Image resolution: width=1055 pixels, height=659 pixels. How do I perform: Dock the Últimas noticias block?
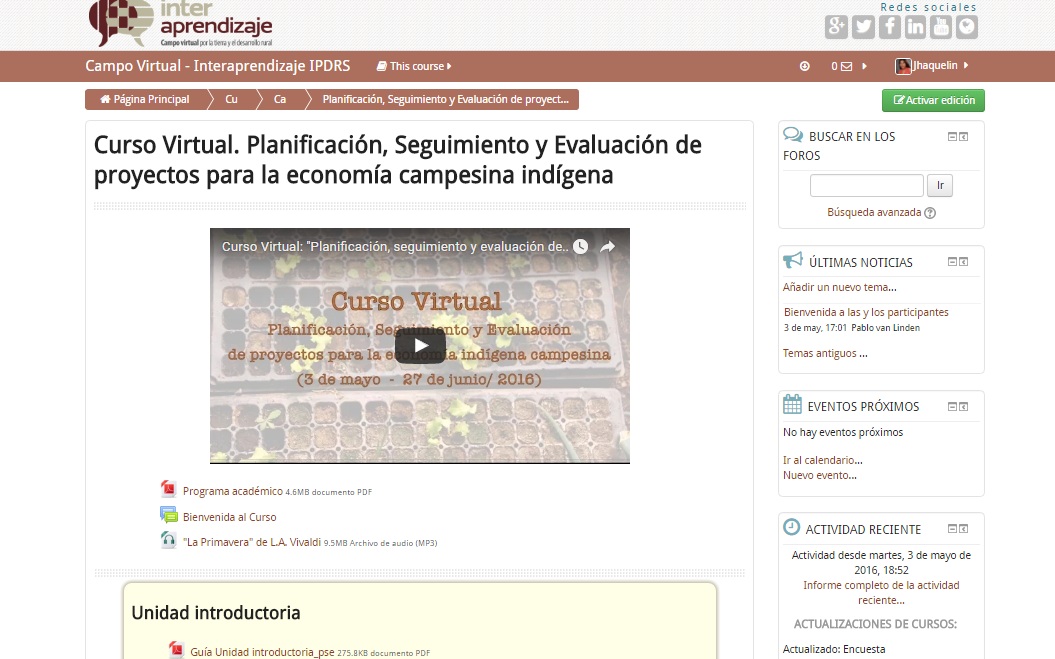pyautogui.click(x=963, y=262)
